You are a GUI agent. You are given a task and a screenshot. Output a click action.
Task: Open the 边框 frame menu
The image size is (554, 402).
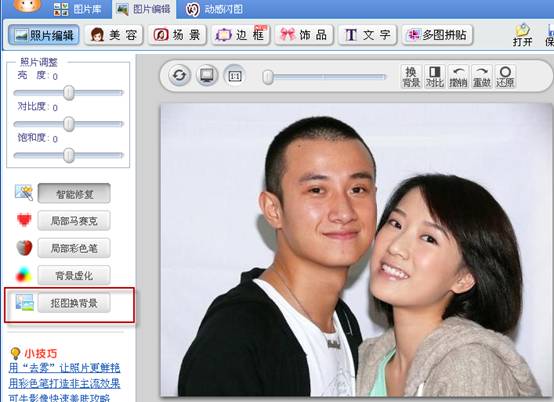pos(241,35)
